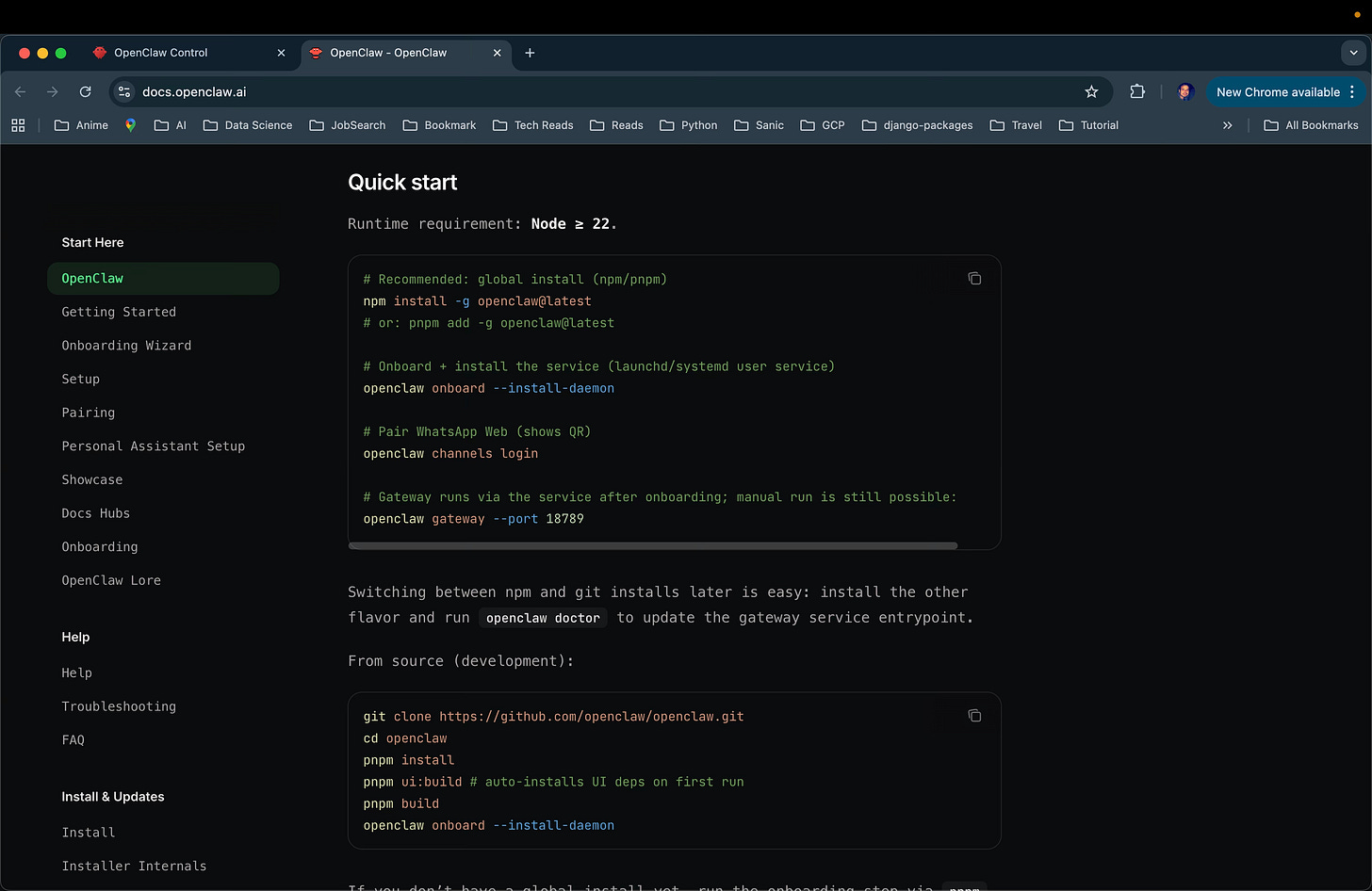Bookmark this page with the star icon
This screenshot has height=891, width=1372.
point(1091,91)
